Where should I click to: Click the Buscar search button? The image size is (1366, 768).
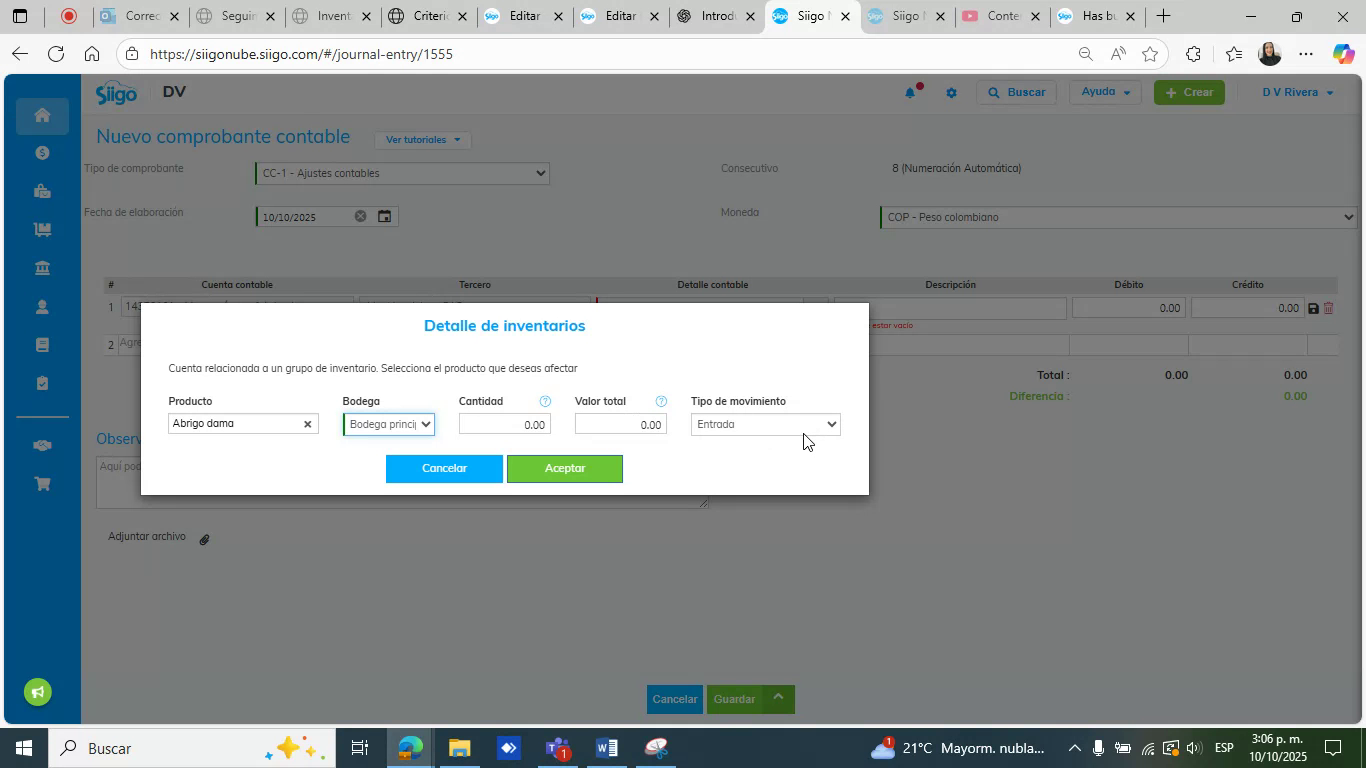[x=1017, y=93]
